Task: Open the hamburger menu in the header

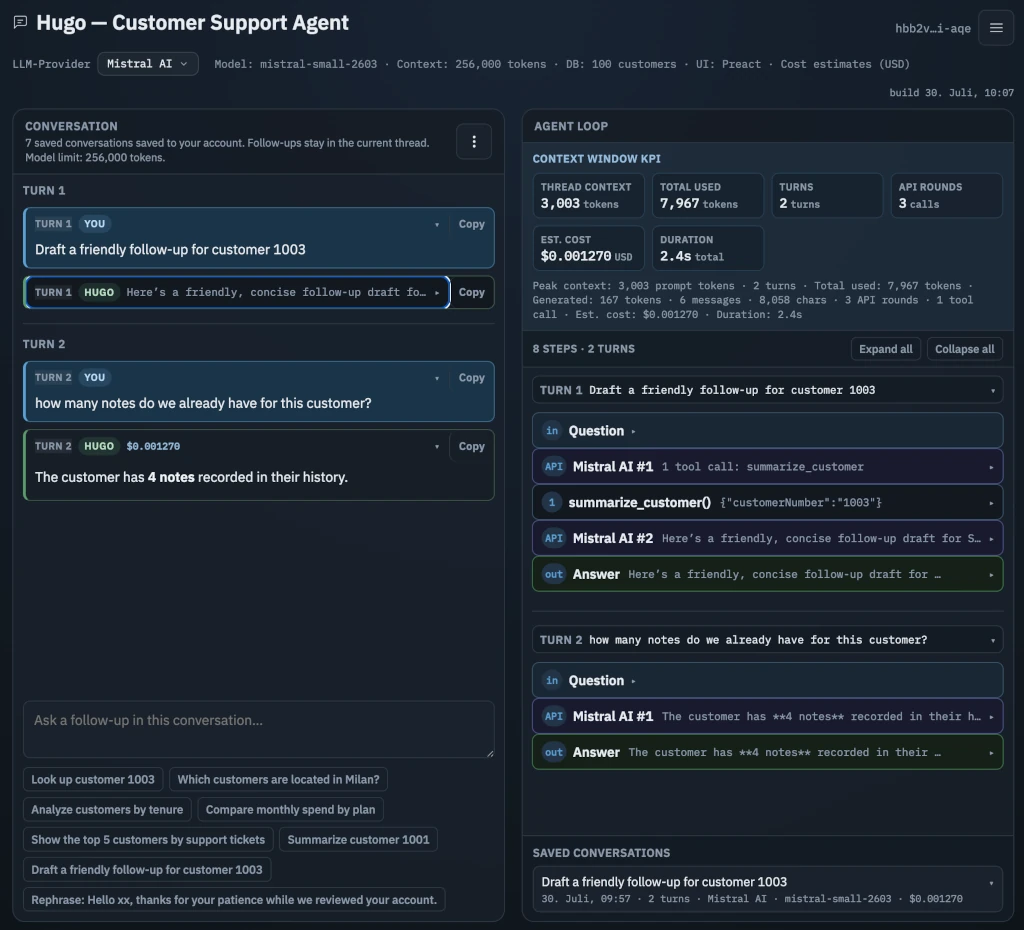Action: click(x=996, y=28)
